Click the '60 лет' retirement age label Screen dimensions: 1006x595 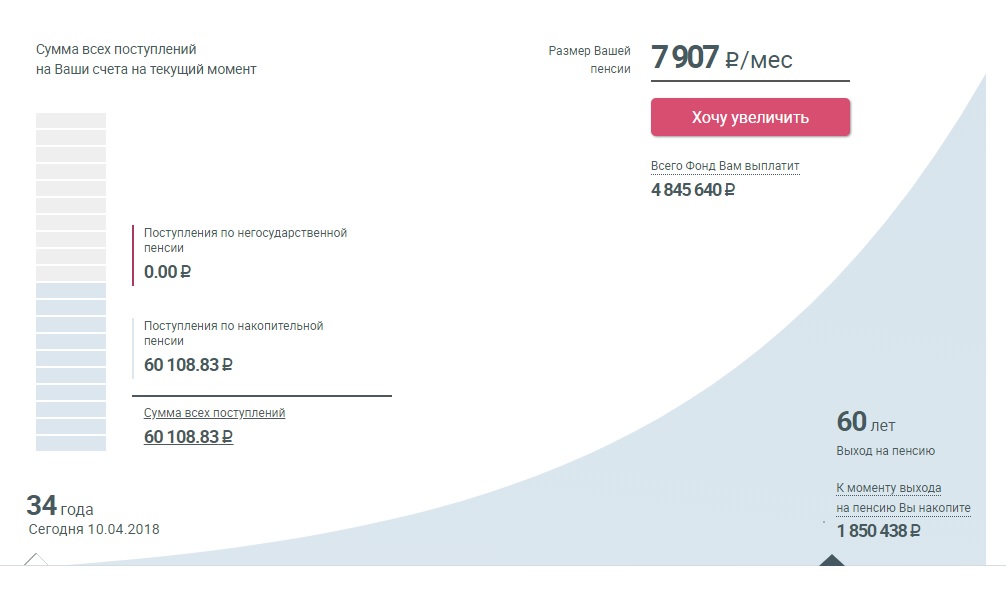[865, 422]
